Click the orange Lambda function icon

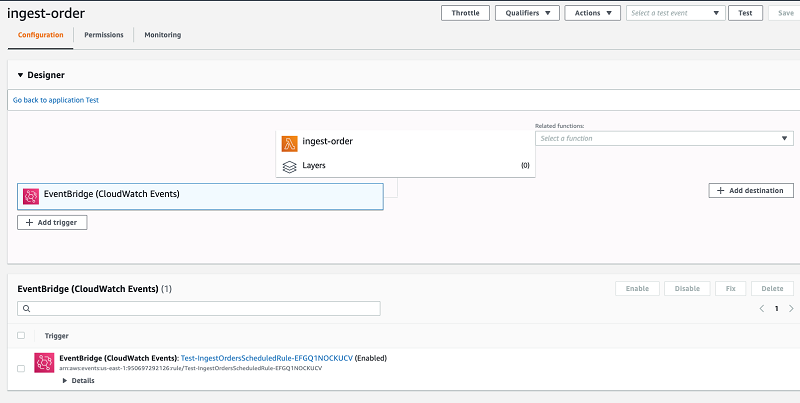pos(289,144)
